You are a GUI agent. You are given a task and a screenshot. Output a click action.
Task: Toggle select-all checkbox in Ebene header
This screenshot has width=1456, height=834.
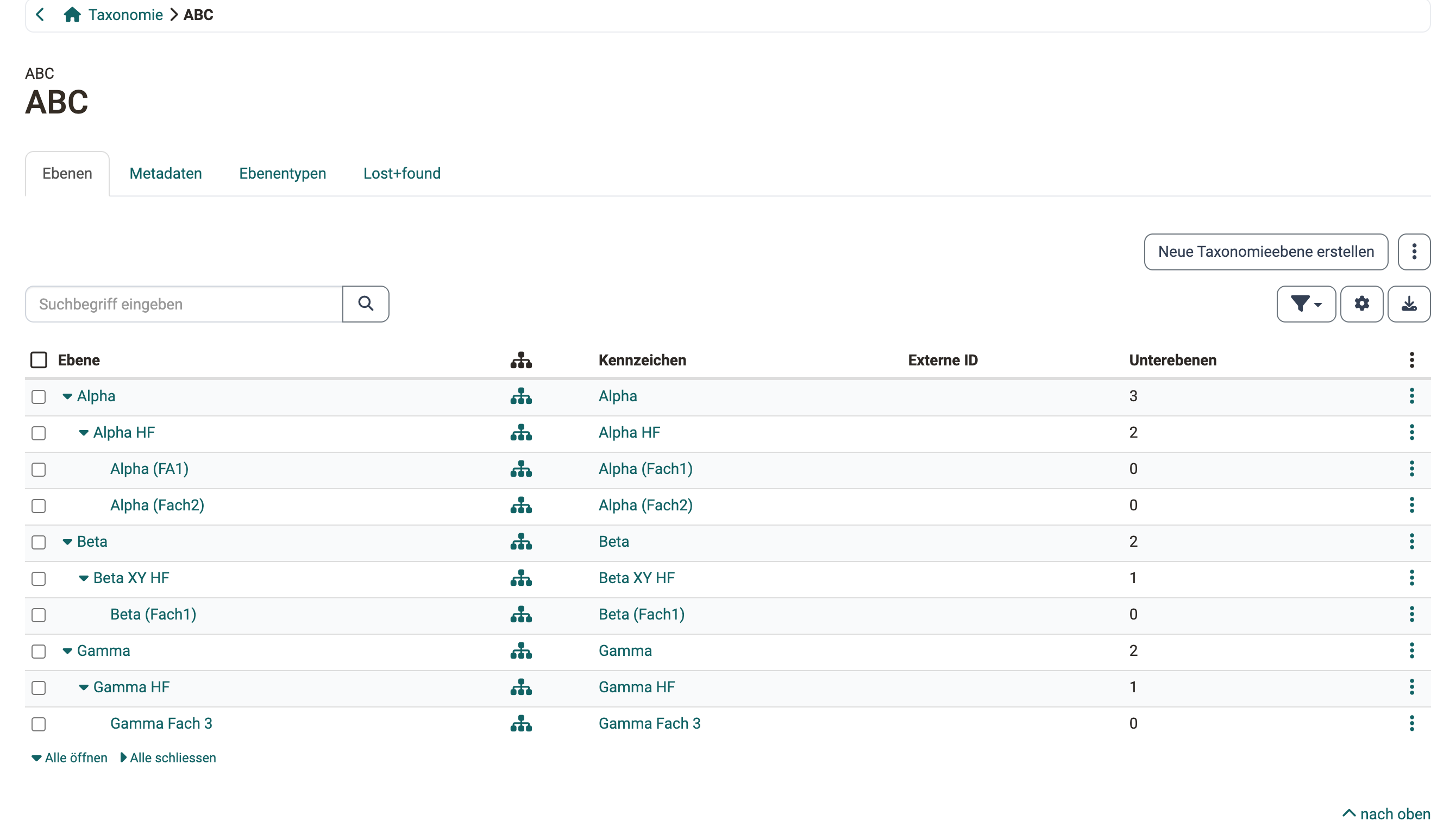pyautogui.click(x=39, y=361)
